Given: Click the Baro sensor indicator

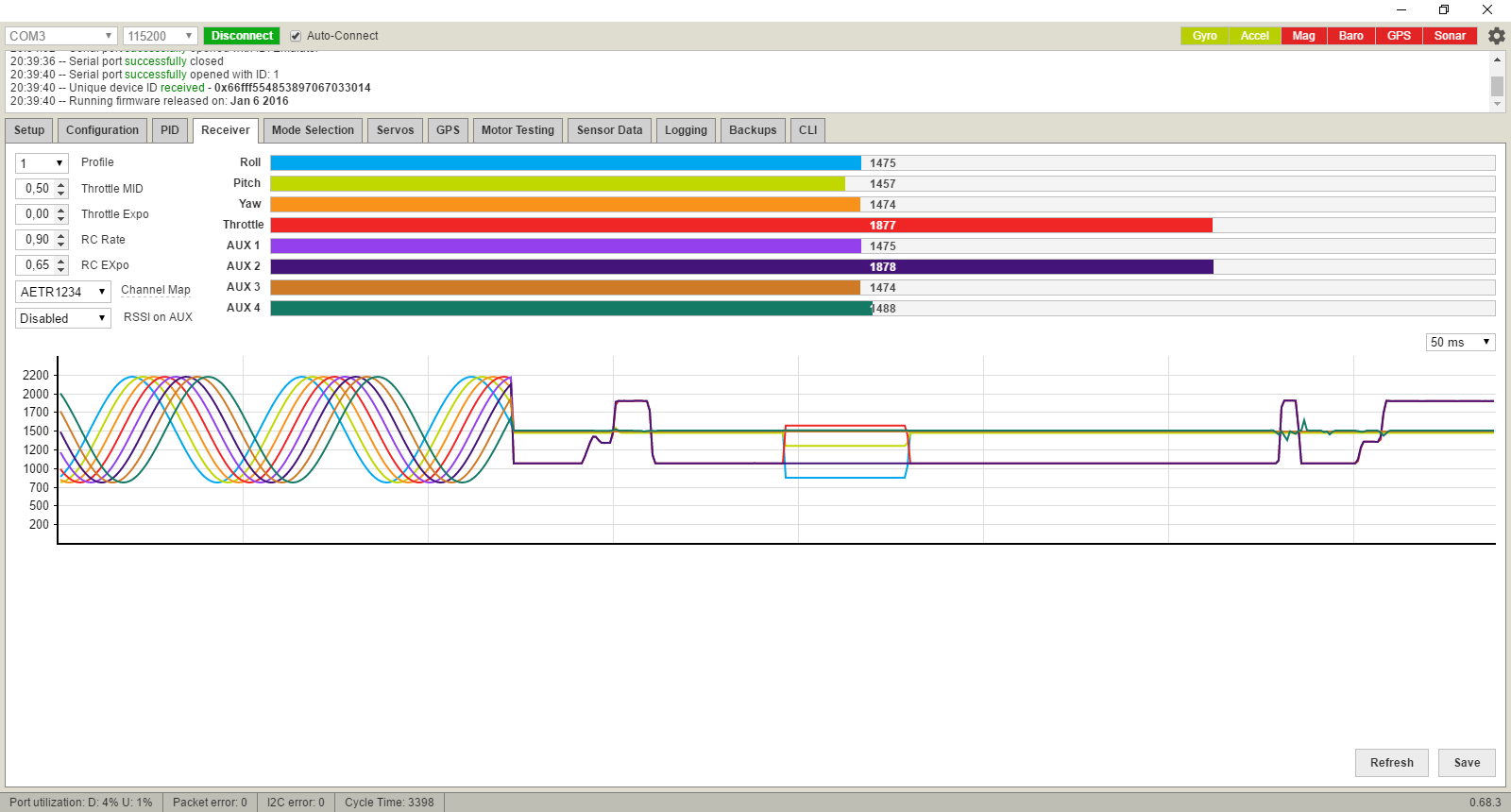Looking at the screenshot, I should [x=1350, y=36].
